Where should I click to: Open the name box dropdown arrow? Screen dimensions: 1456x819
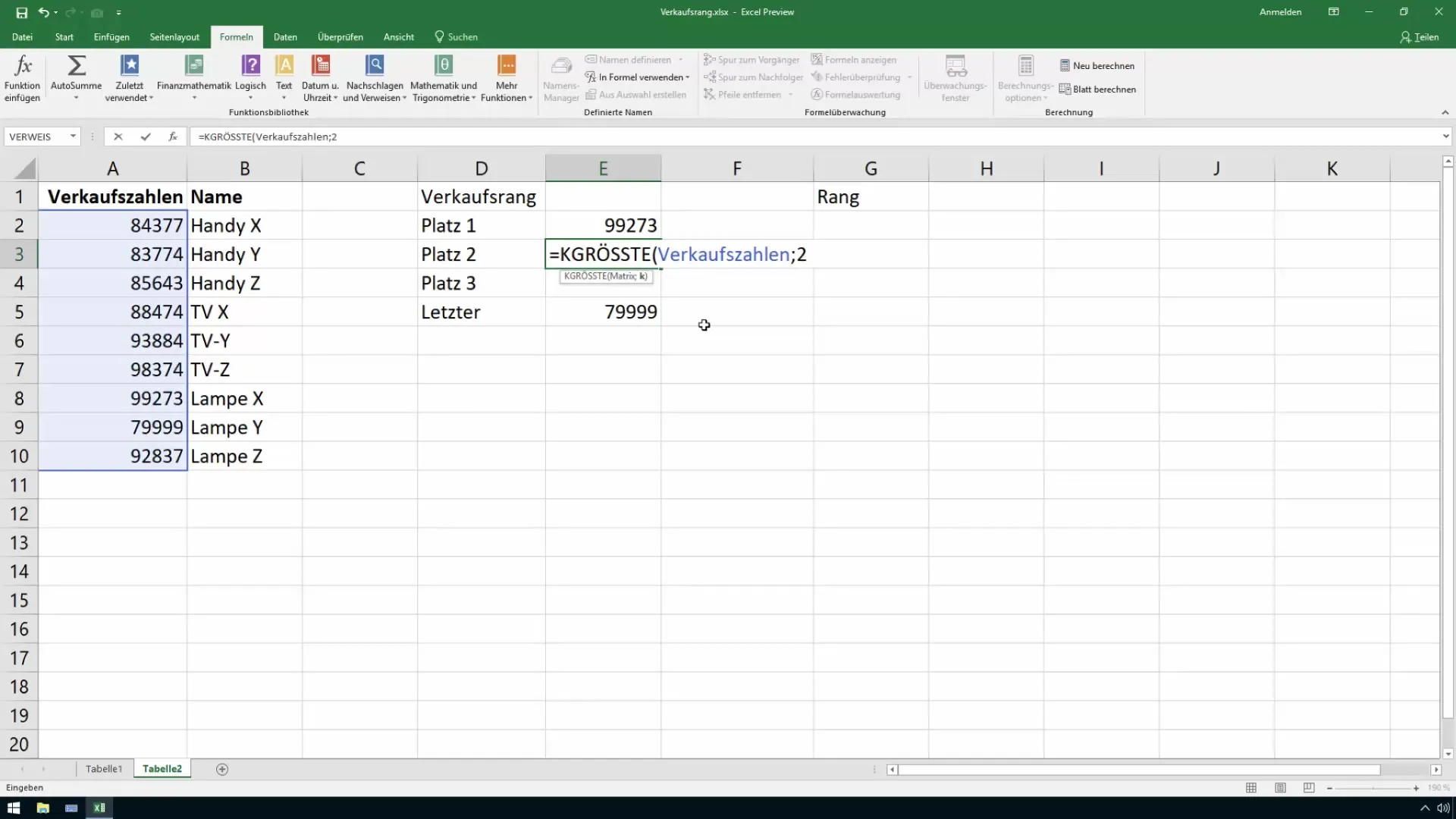[x=73, y=136]
